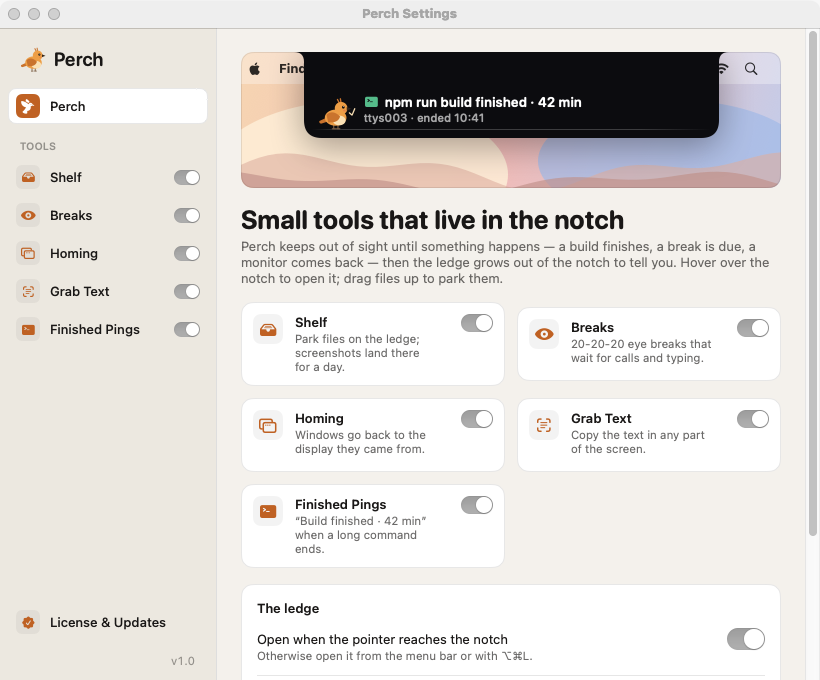The image size is (820, 680).
Task: Toggle 'Open when the pointer reaches the notch'
Action: pyautogui.click(x=746, y=639)
